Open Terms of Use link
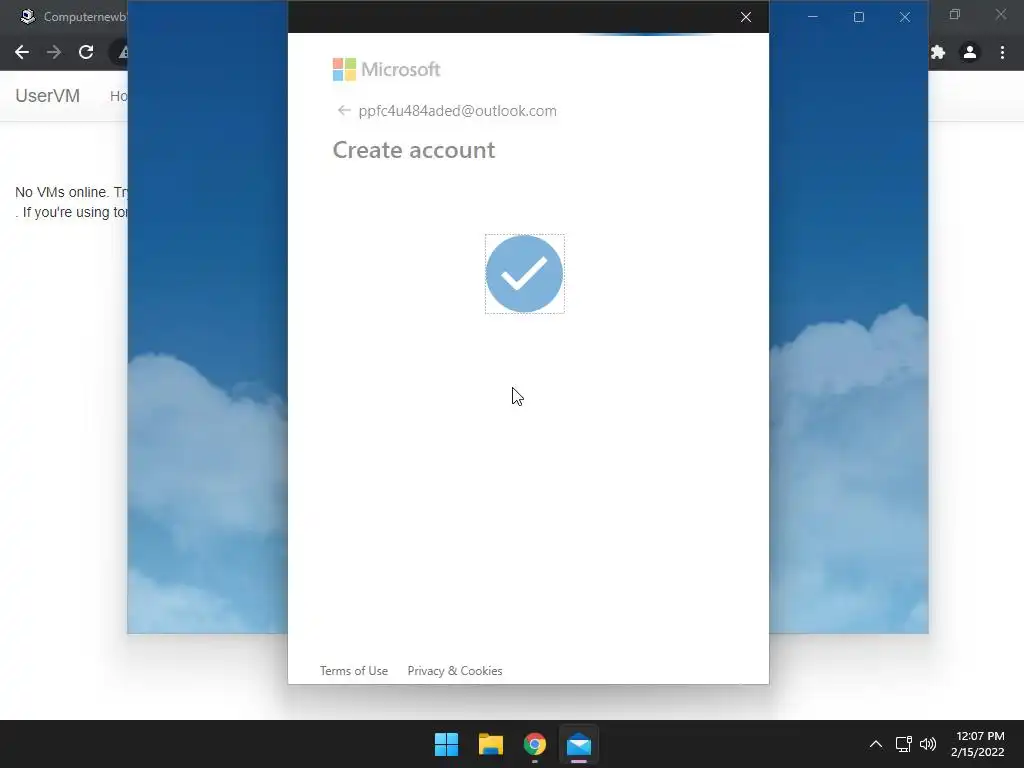 [x=354, y=671]
